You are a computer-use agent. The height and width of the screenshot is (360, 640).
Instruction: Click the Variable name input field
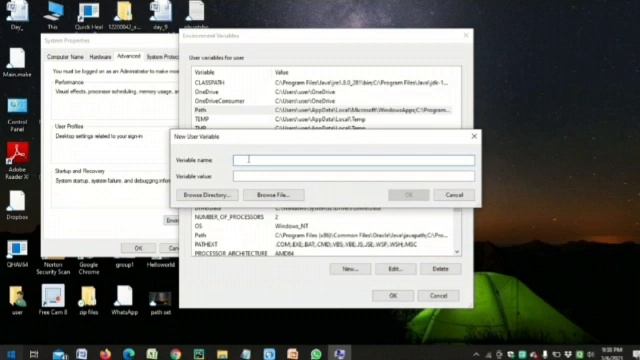point(353,160)
